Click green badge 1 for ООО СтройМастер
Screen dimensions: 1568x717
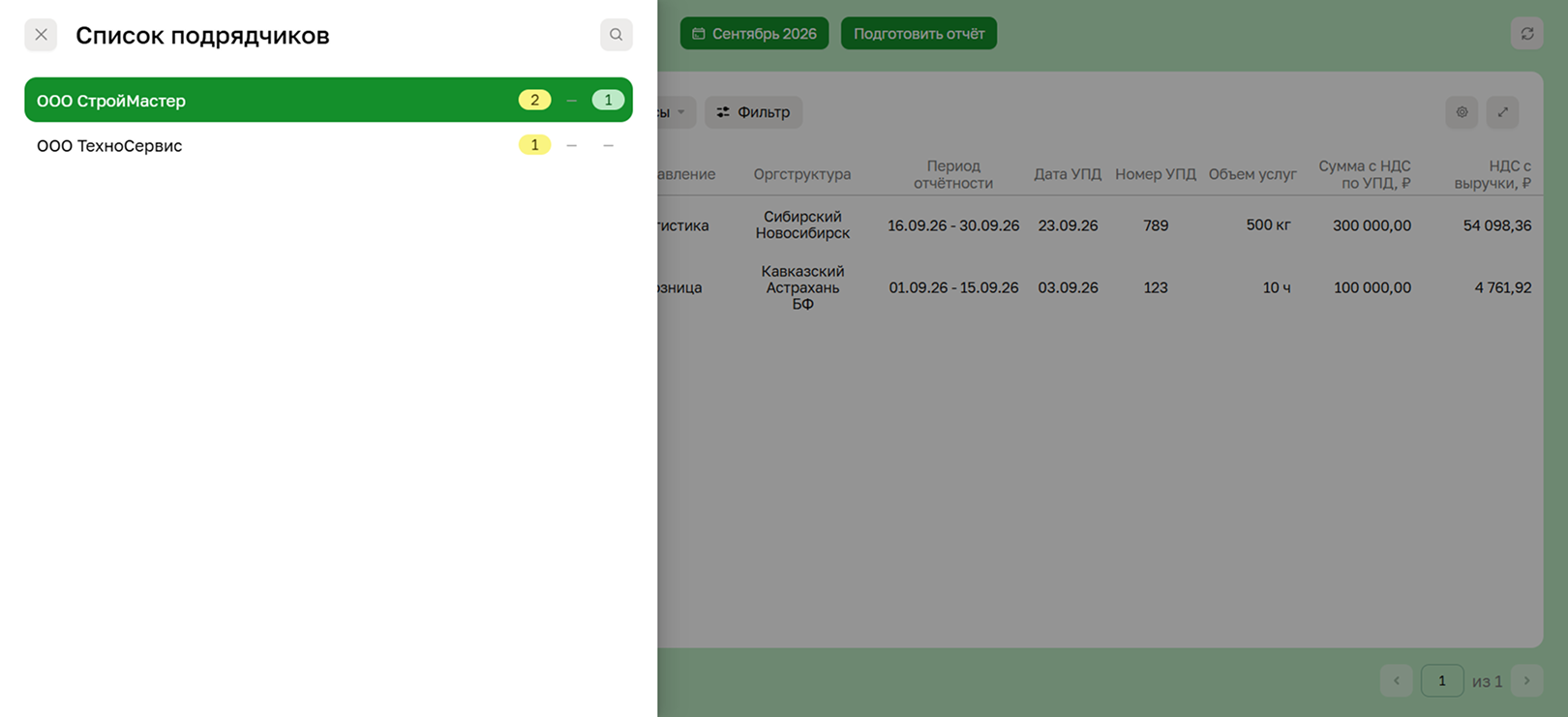tap(608, 100)
